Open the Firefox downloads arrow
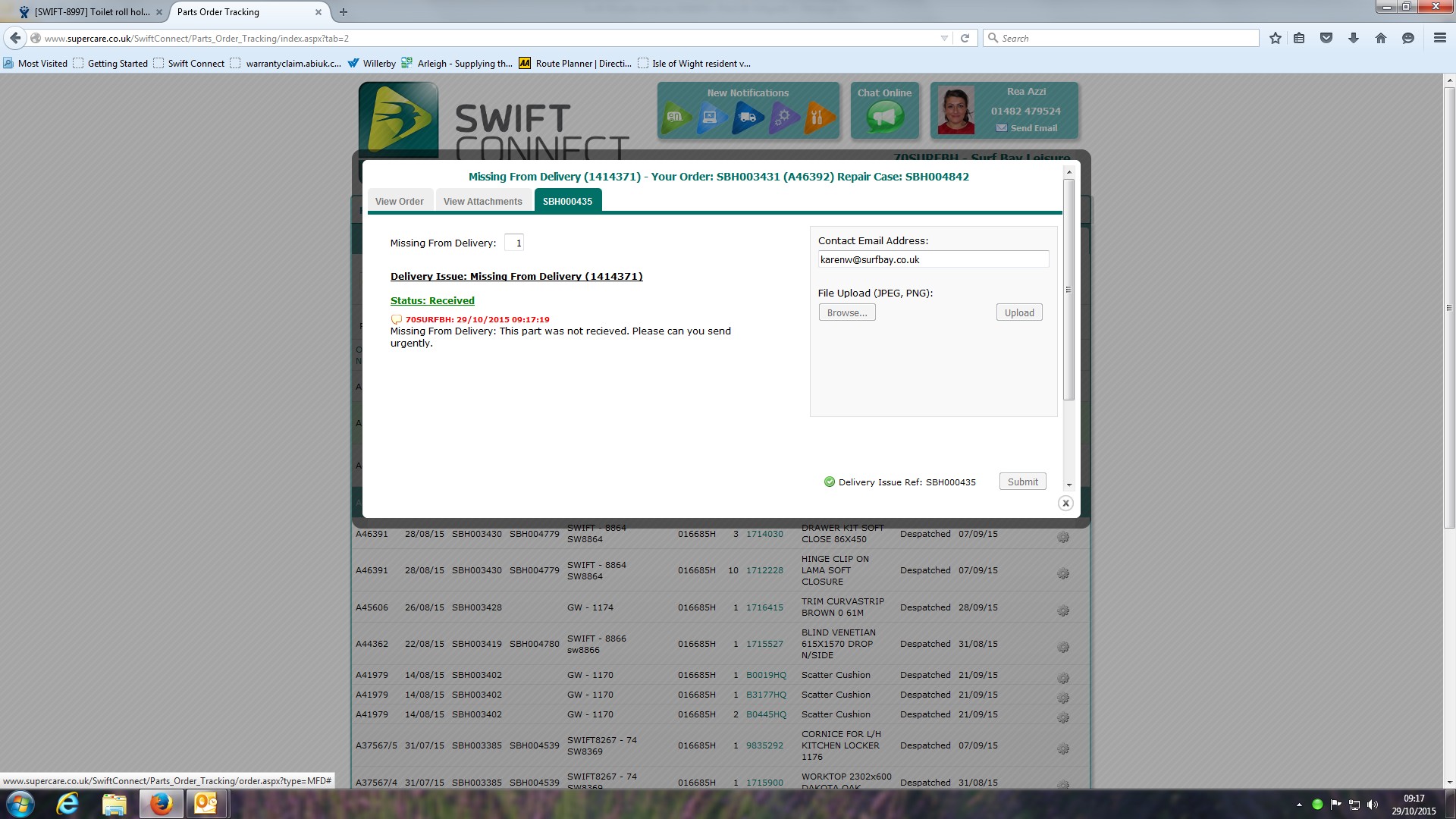 (x=1354, y=38)
